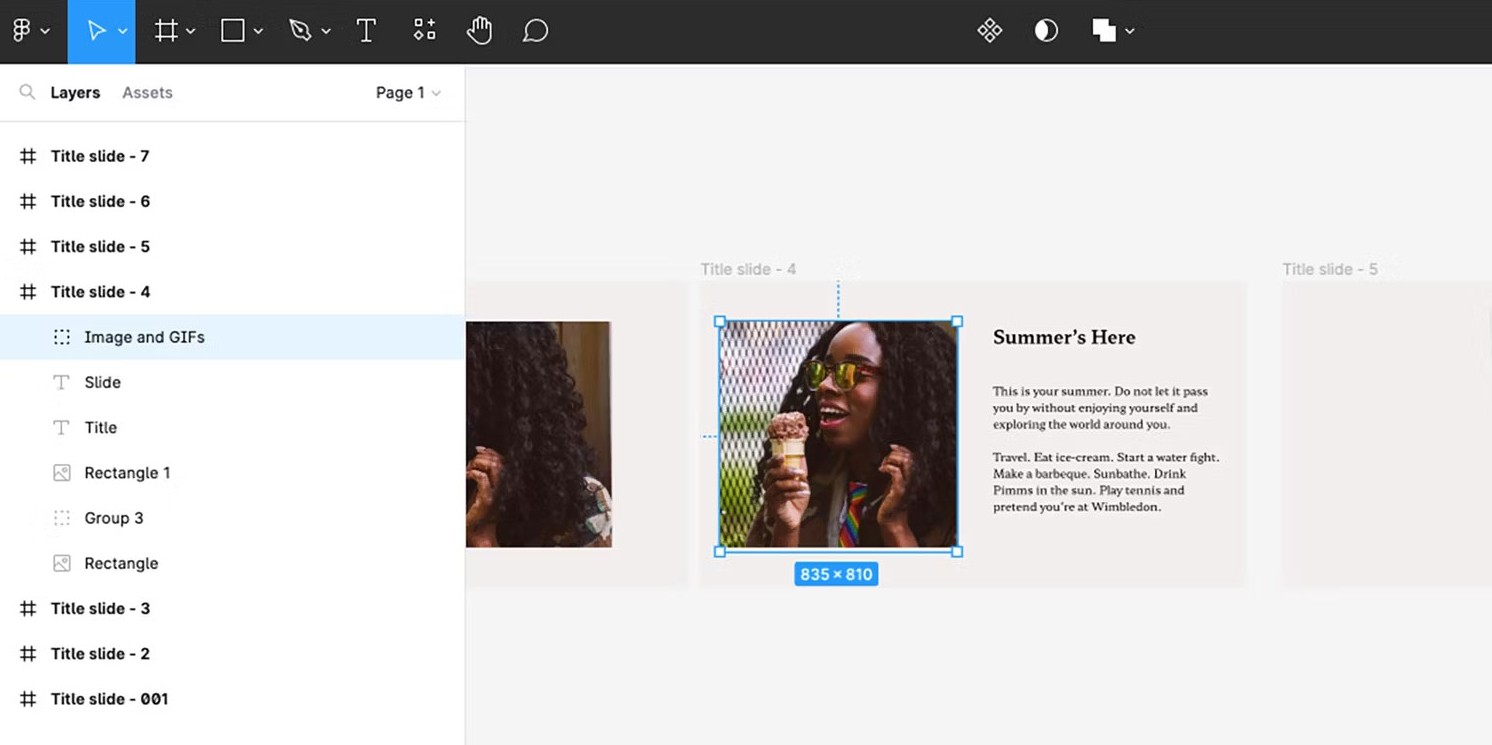Search layers using the magnifier icon
This screenshot has height=745, width=1492.
(x=27, y=92)
